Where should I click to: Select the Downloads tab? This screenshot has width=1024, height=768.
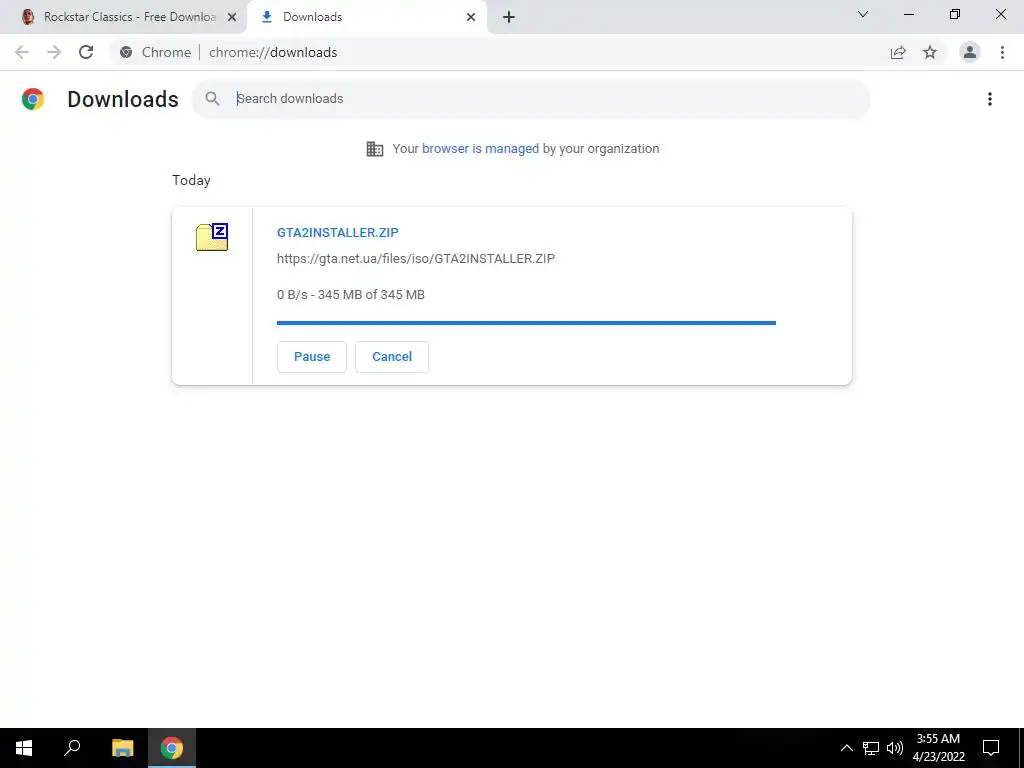pyautogui.click(x=366, y=17)
